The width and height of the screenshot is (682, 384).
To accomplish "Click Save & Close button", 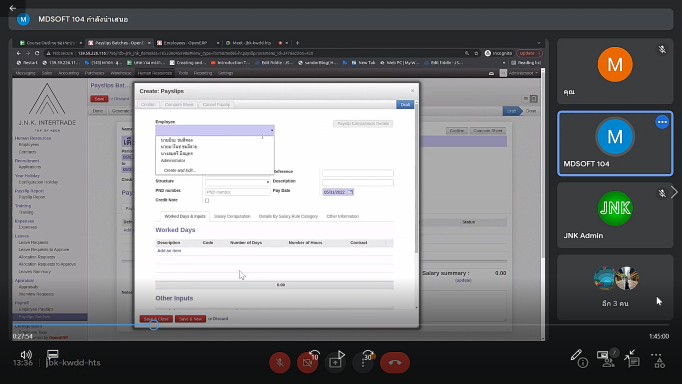I will point(156,319).
